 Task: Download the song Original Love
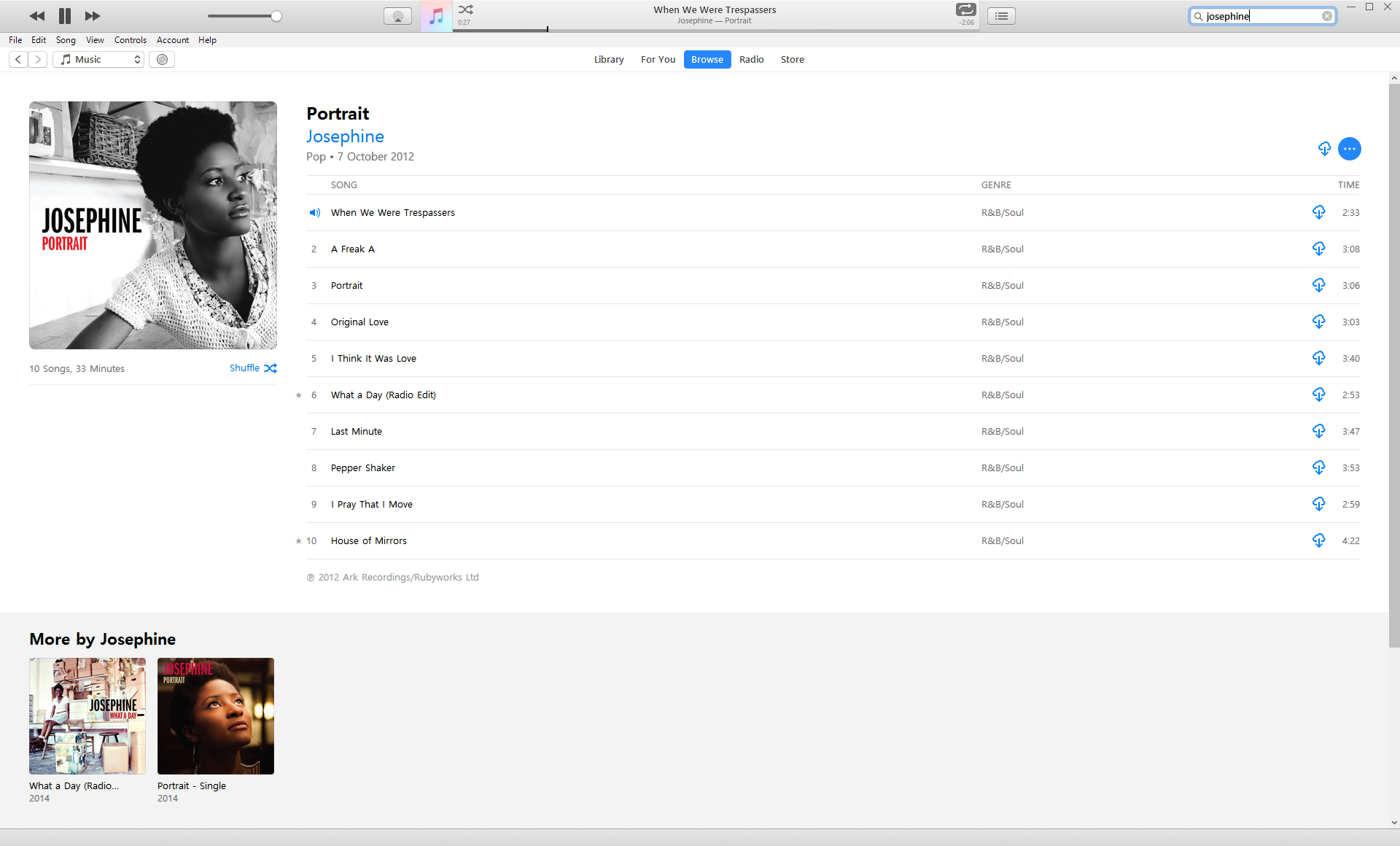1319,322
